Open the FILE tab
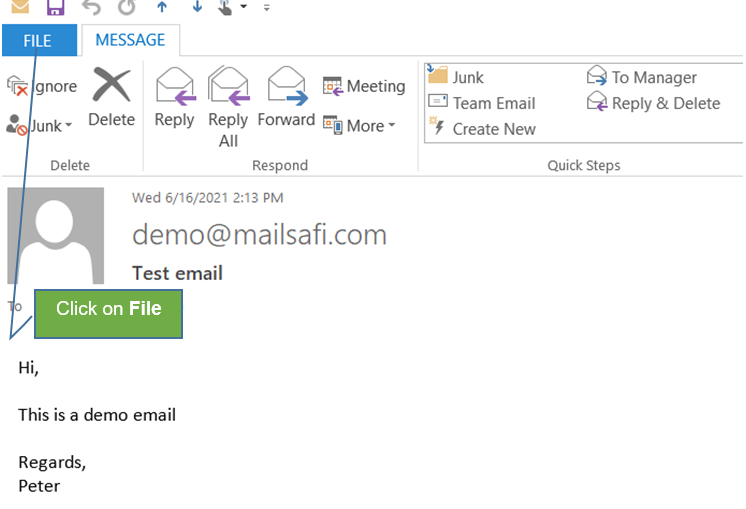This screenshot has width=746, height=509. (38, 41)
